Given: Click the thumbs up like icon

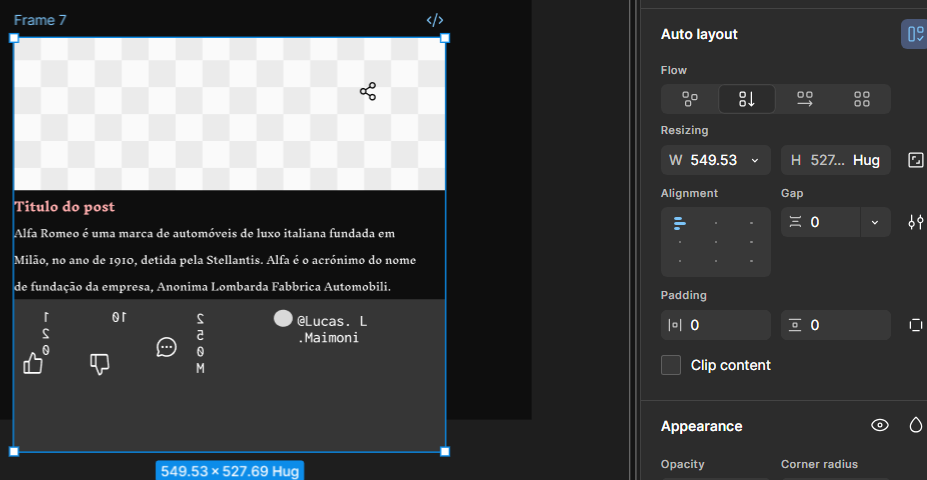Looking at the screenshot, I should (x=33, y=363).
